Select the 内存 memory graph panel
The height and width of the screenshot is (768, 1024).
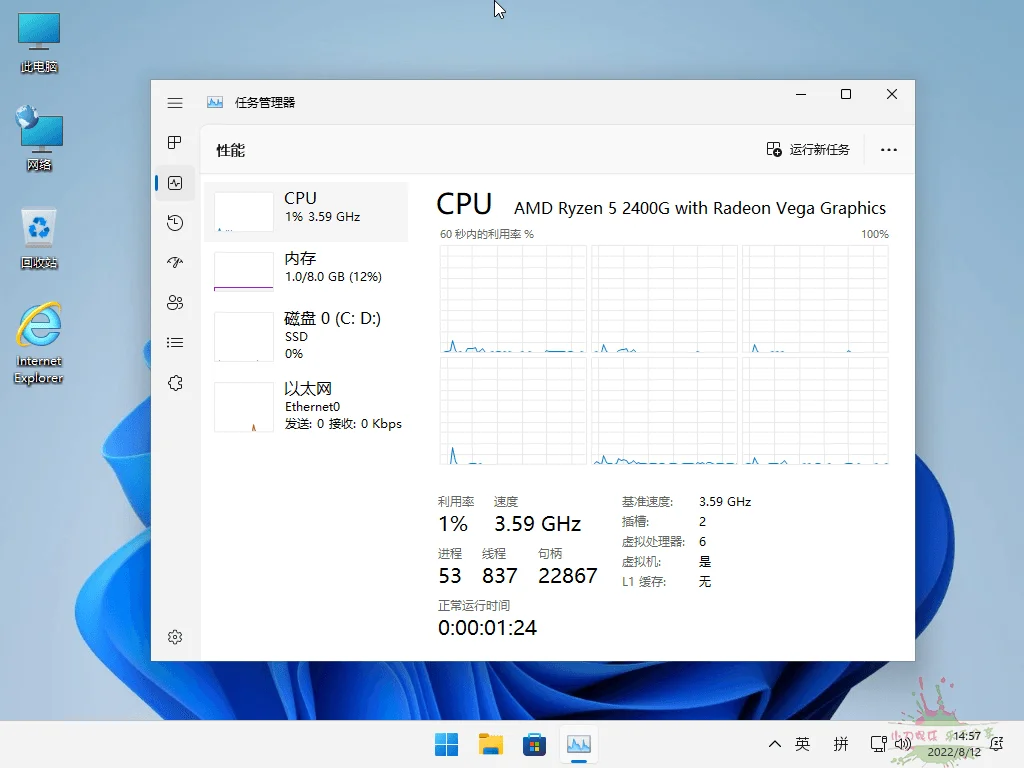click(306, 271)
